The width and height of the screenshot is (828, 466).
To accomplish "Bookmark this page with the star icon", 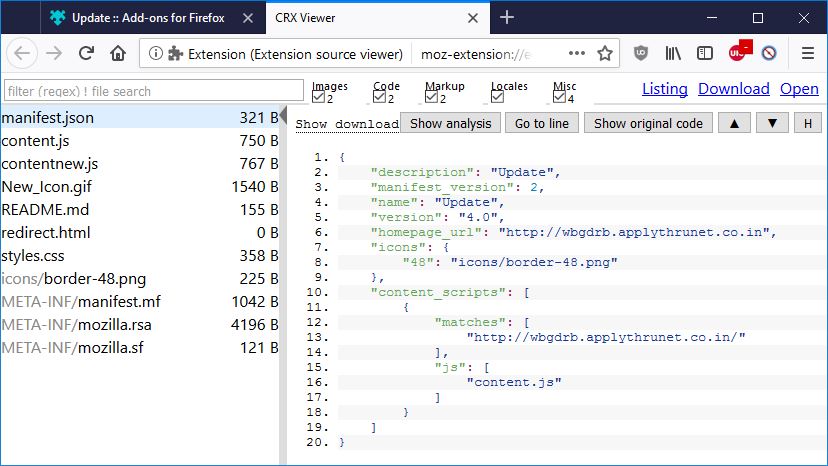I will [606, 54].
